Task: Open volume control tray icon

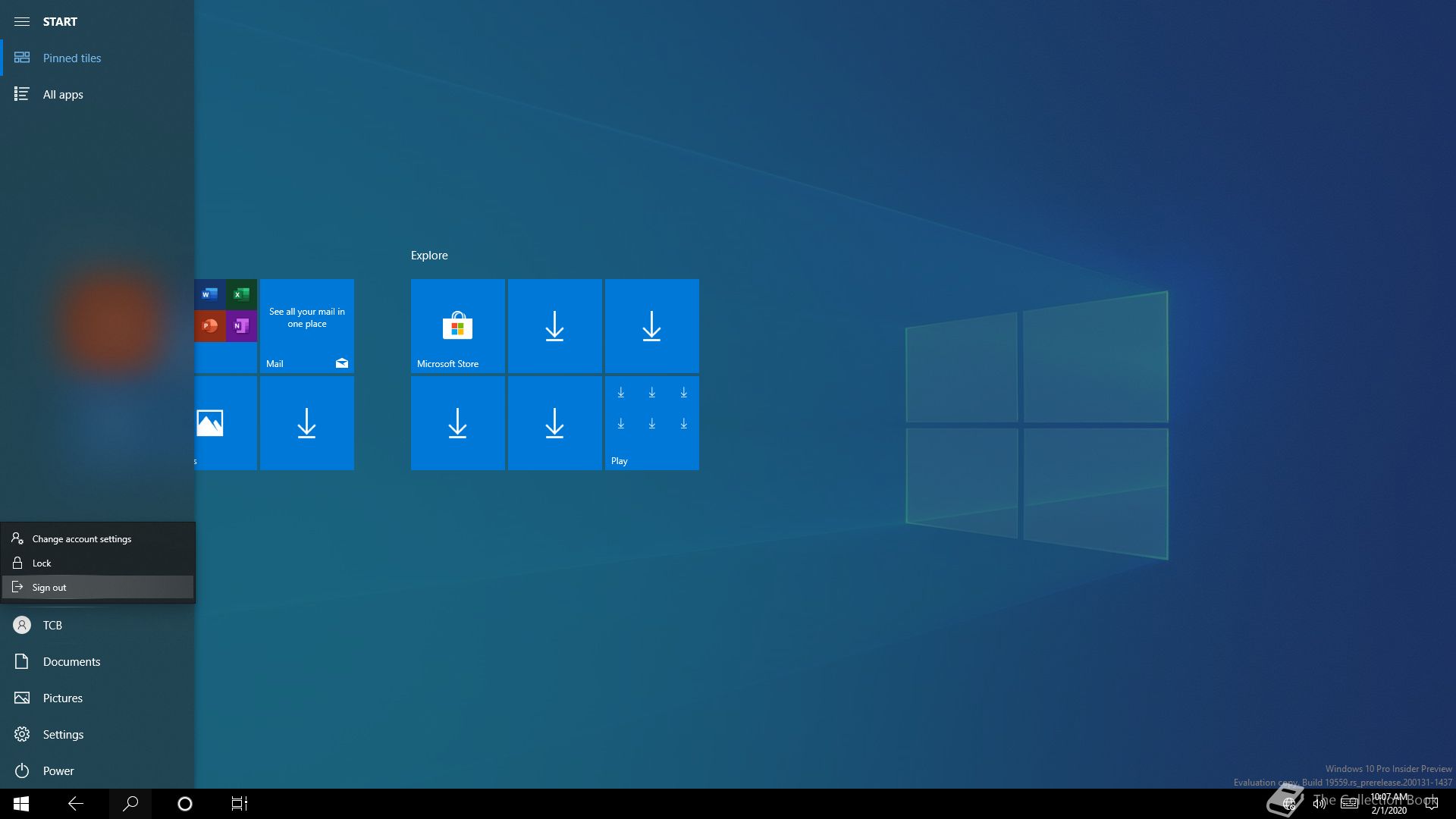Action: [1319, 804]
